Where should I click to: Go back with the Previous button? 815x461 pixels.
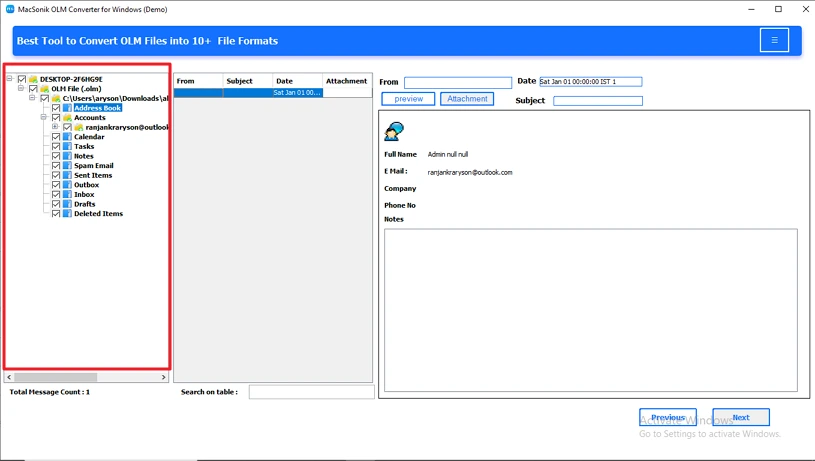click(x=668, y=417)
